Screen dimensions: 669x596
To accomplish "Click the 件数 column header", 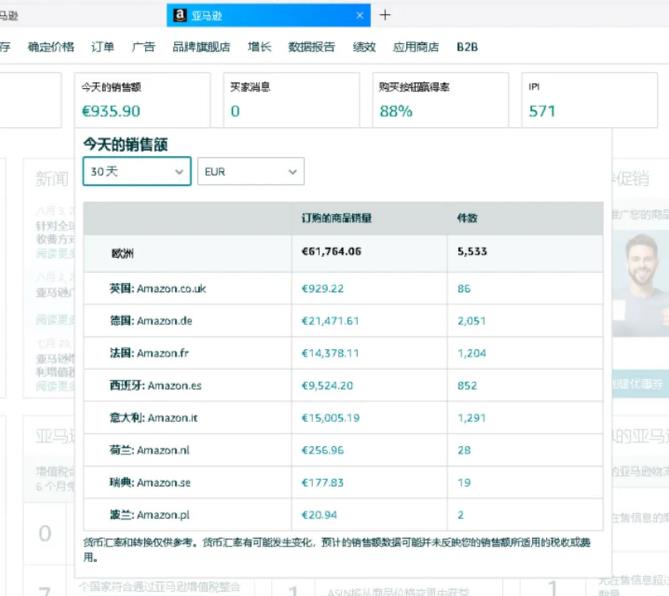I will click(467, 218).
